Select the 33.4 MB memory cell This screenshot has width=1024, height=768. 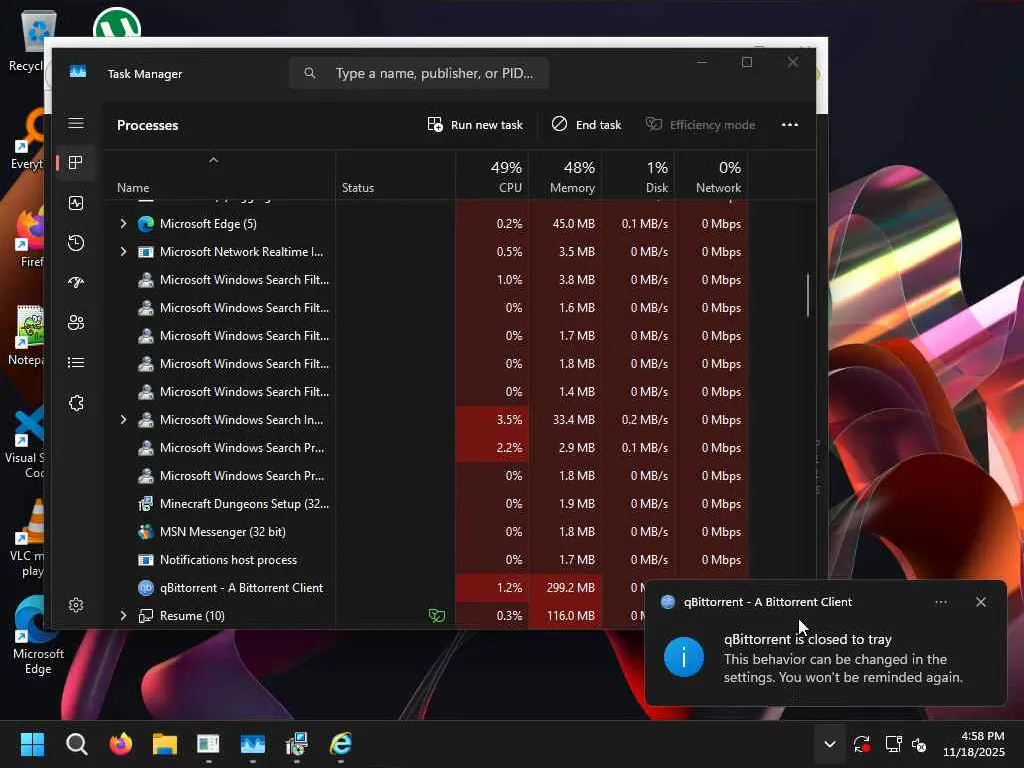(566, 420)
